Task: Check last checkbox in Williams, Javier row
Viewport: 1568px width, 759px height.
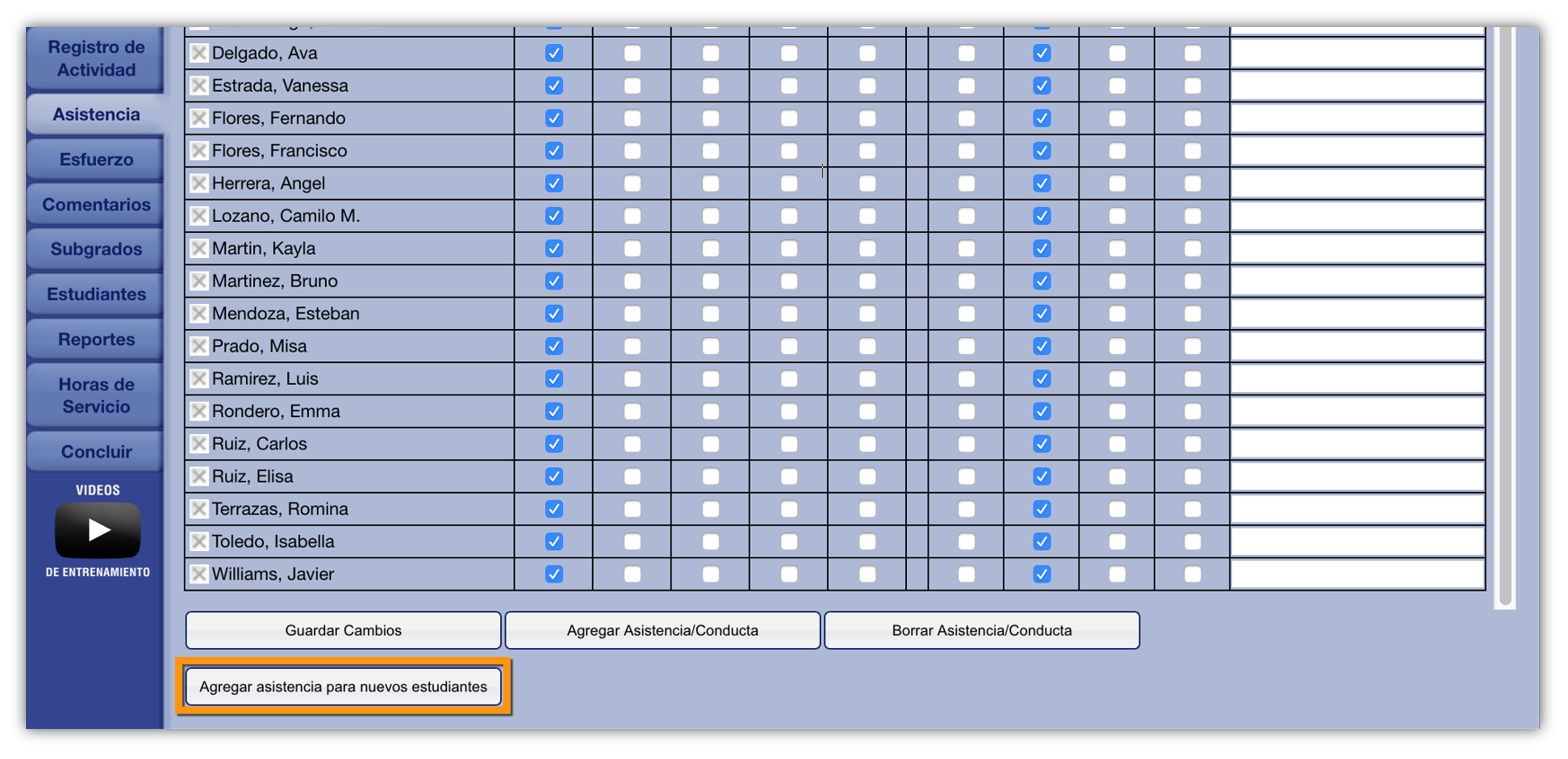Action: tap(1192, 574)
